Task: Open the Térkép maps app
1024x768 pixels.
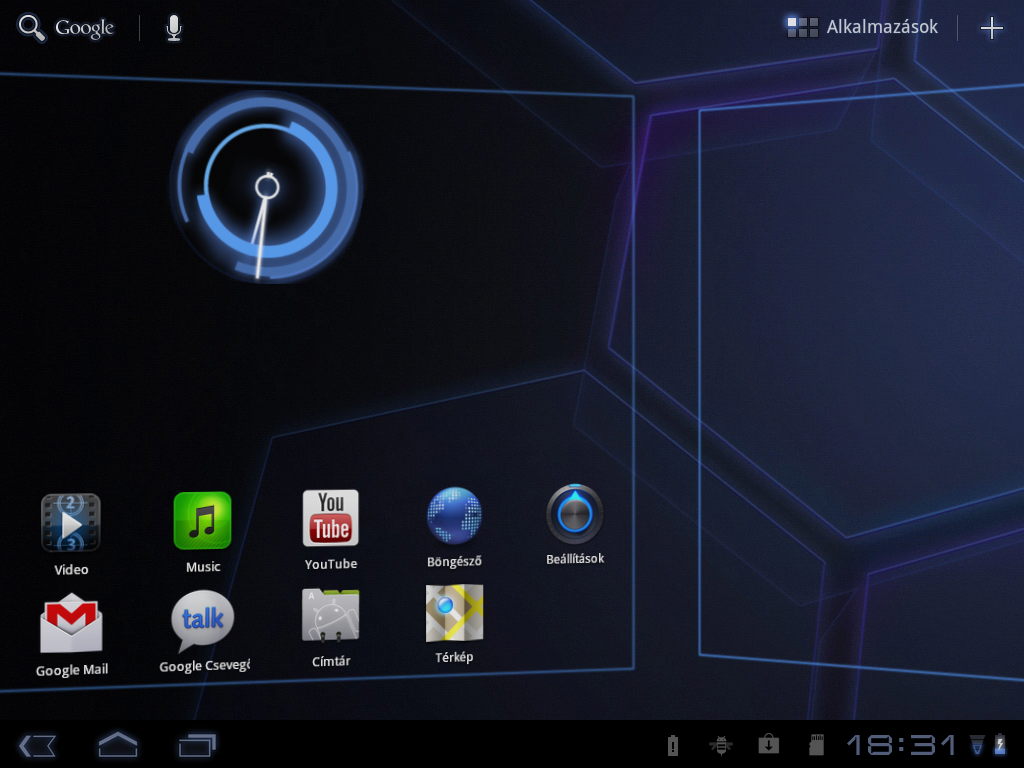Action: 454,624
